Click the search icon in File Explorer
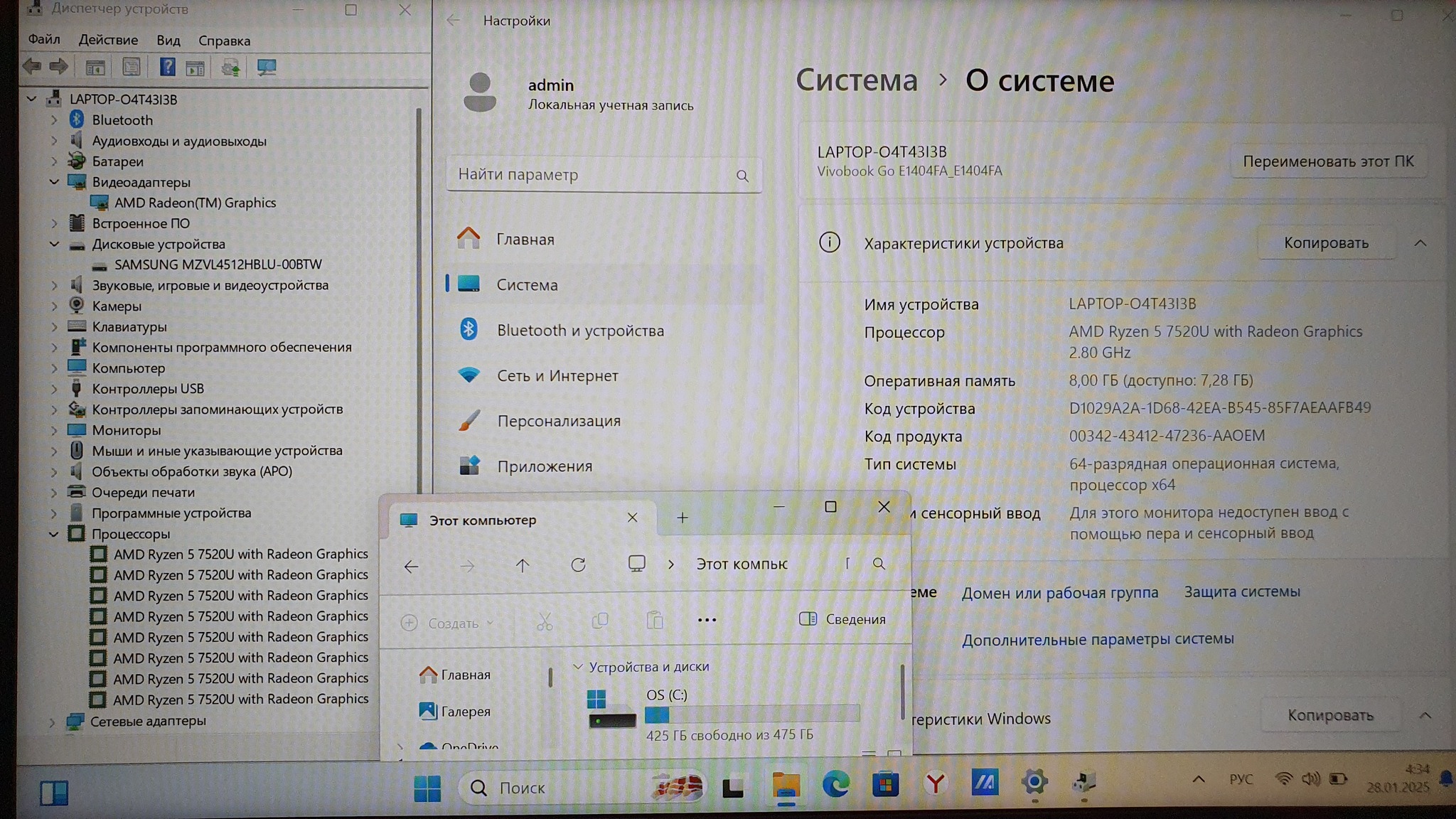Screen dimensions: 1456x819 pos(879,564)
